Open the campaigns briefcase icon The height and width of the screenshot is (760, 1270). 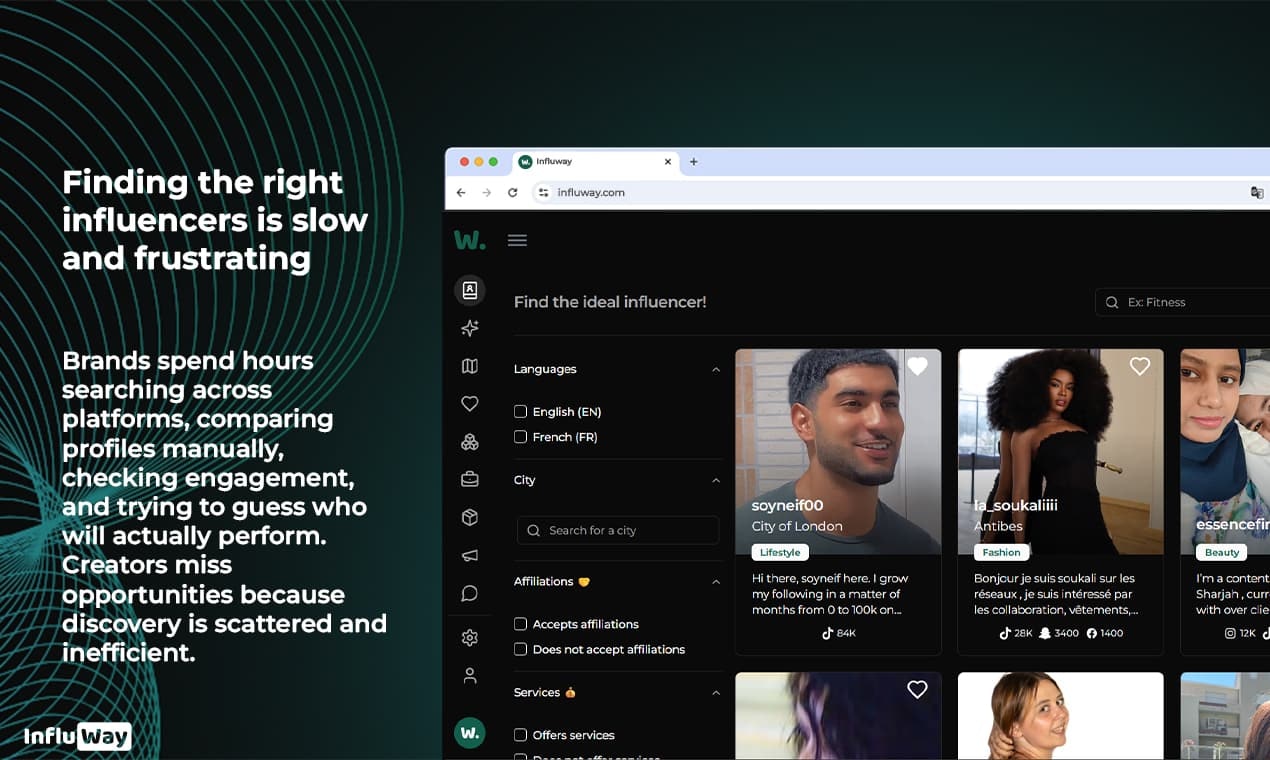coord(470,479)
